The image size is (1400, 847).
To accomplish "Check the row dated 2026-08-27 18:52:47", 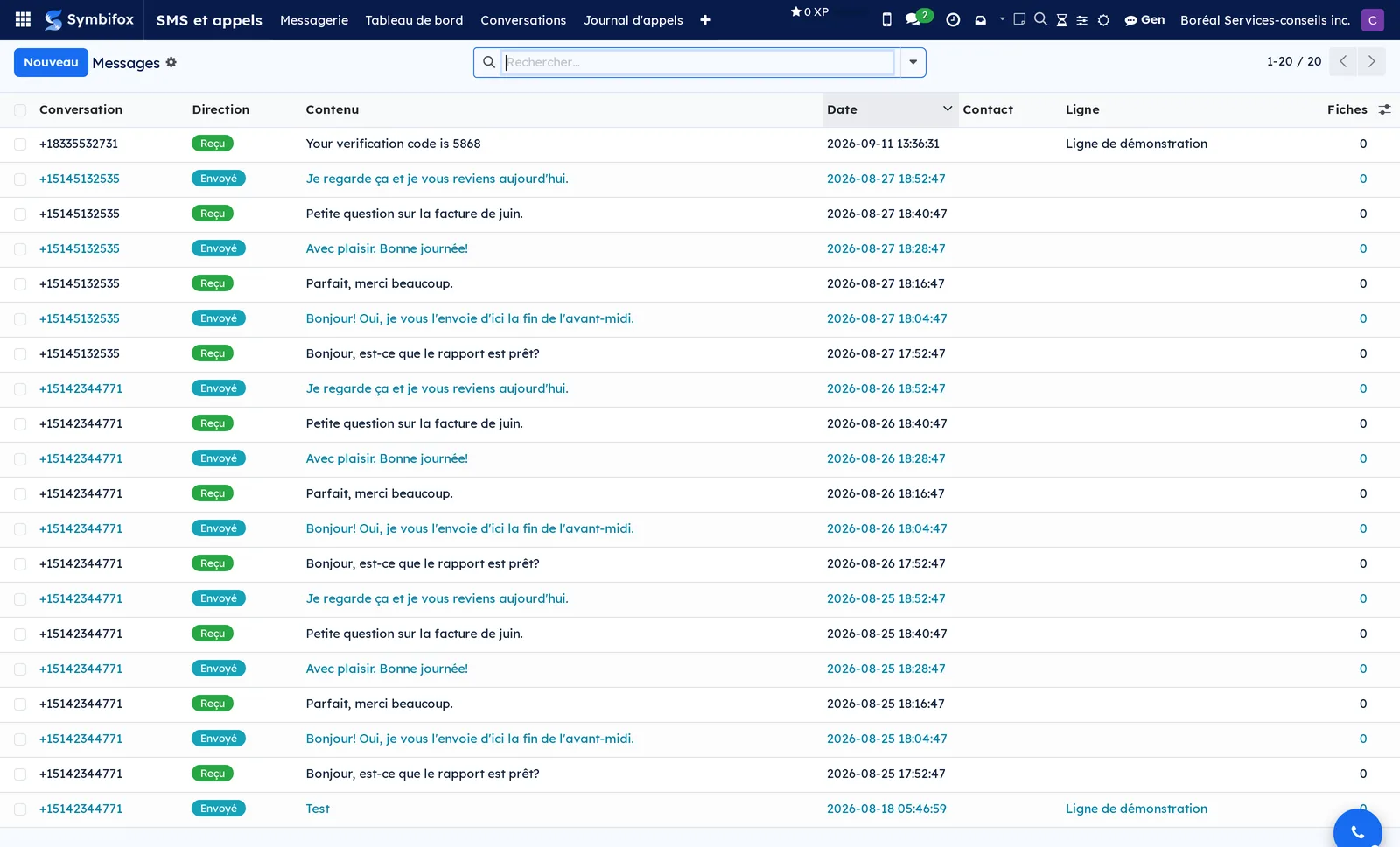I will 20,179.
